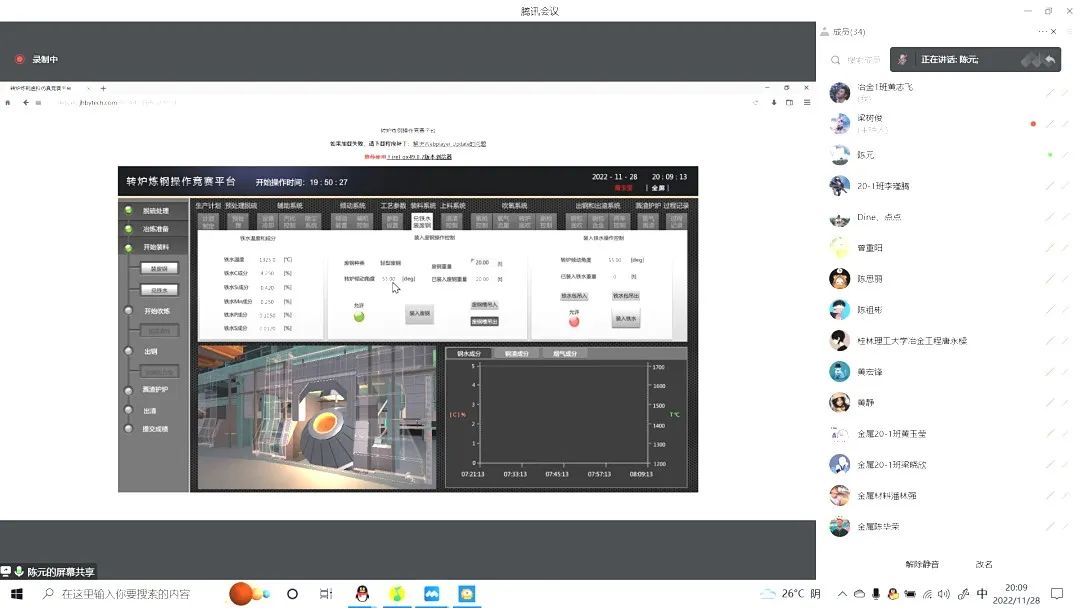The image size is (1080, 608).
Task: Open the notification center icon
Action: [x=1056, y=594]
